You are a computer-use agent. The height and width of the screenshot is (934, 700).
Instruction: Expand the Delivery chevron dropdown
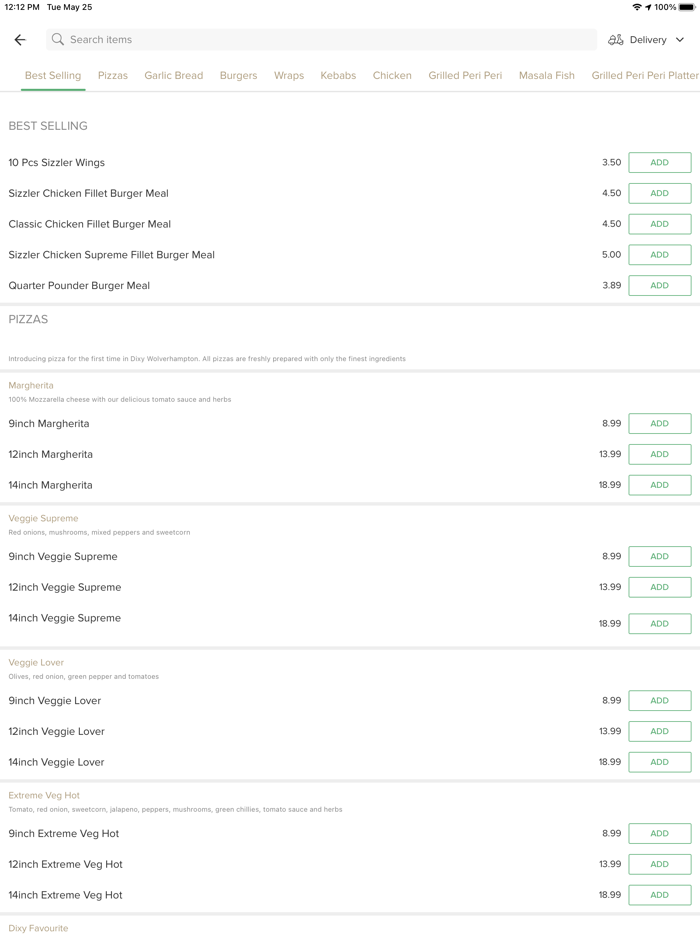680,40
